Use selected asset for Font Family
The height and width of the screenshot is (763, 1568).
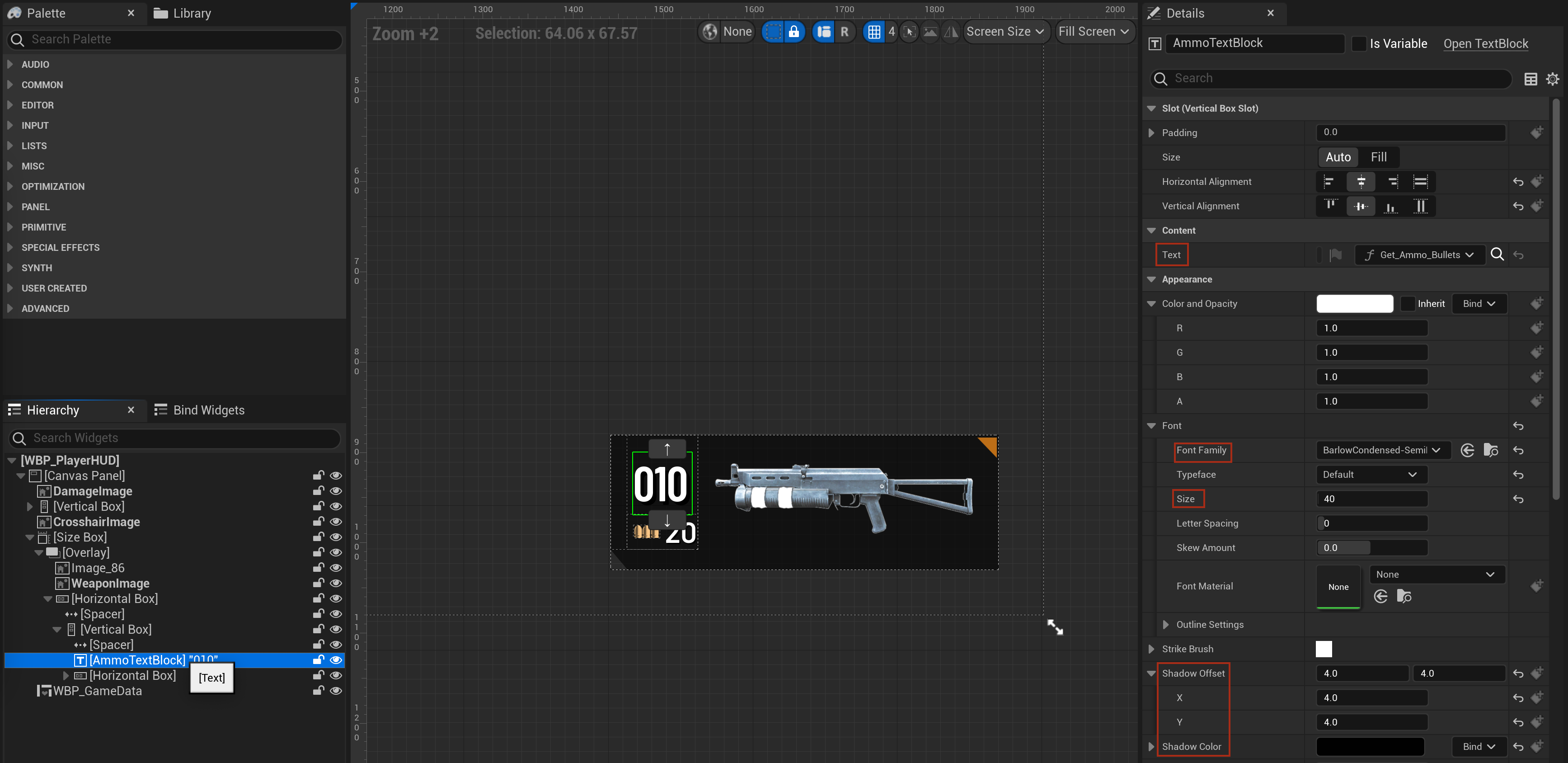(x=1468, y=450)
